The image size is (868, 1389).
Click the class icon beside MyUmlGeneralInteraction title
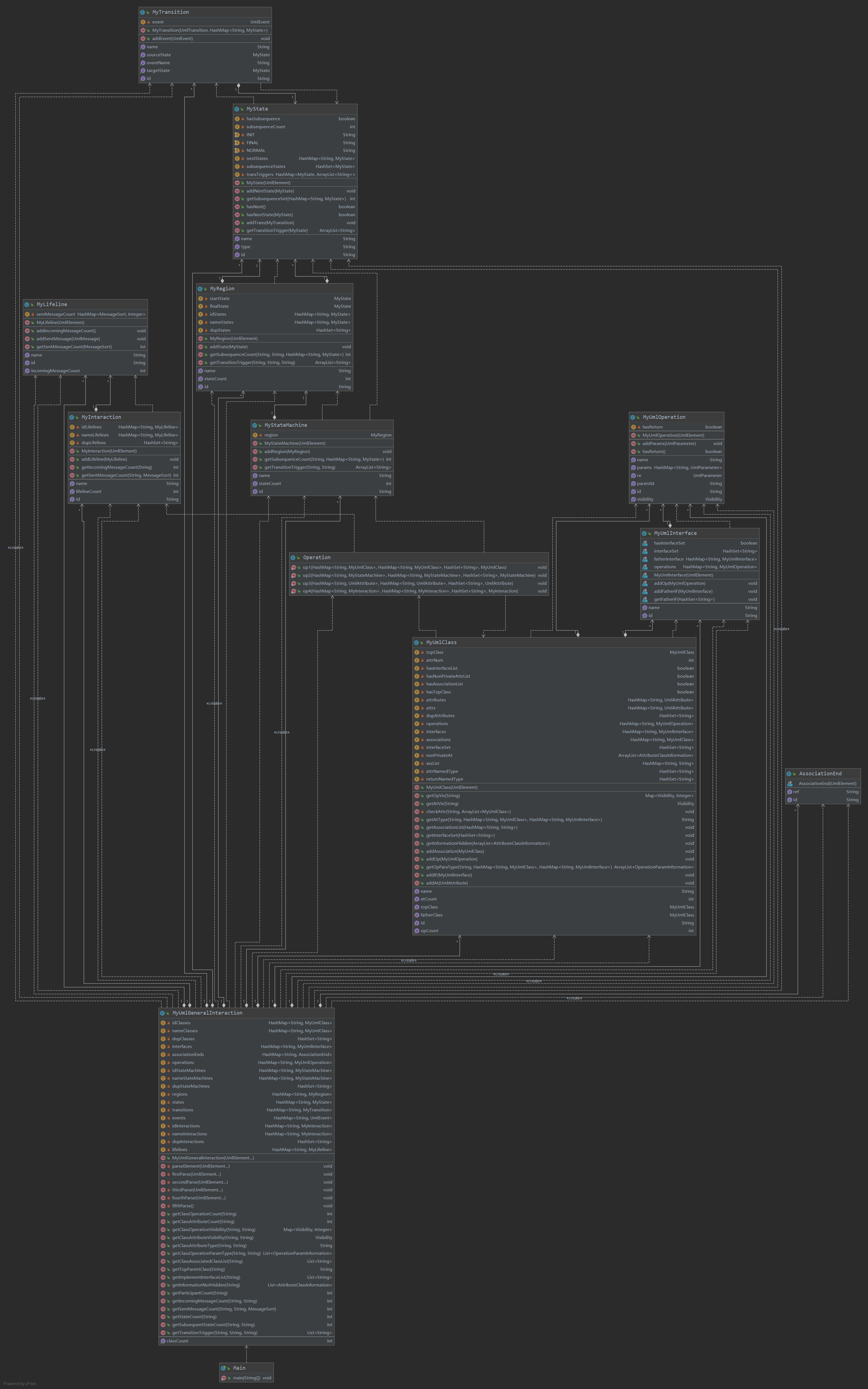pyautogui.click(x=163, y=1013)
